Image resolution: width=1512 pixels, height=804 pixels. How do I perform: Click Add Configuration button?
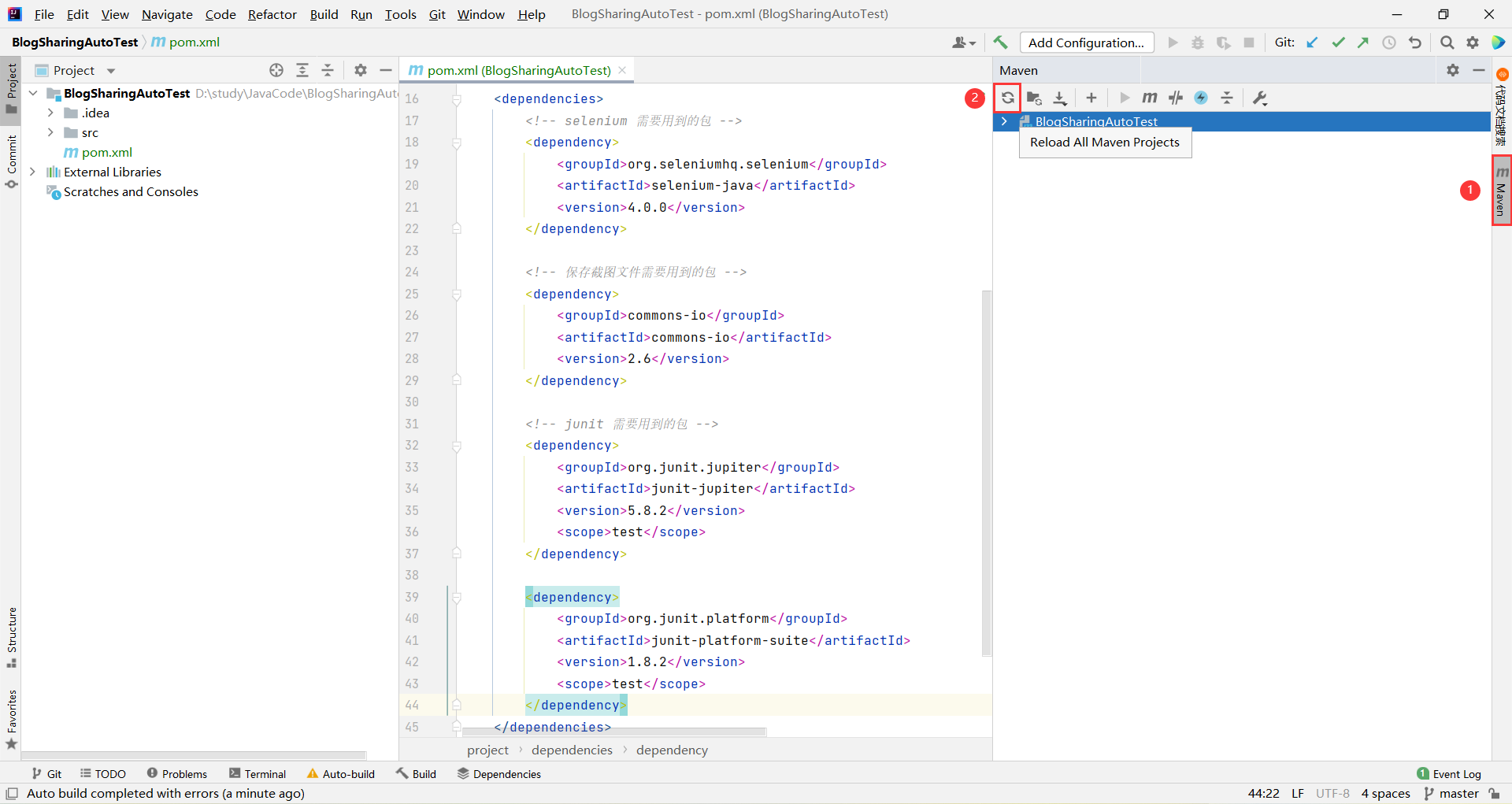pyautogui.click(x=1086, y=43)
